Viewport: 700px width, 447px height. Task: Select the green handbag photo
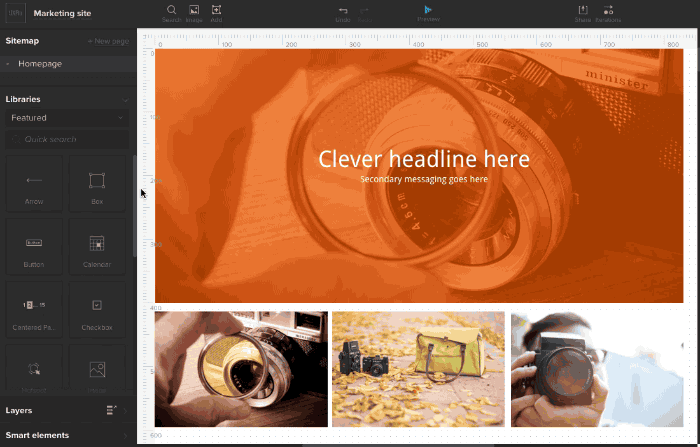(x=418, y=369)
